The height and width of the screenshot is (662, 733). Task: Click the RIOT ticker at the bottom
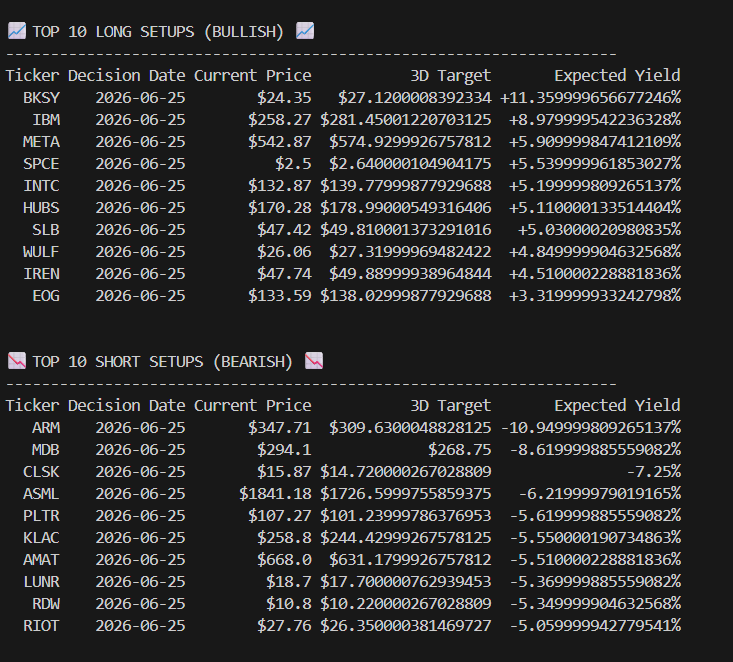pyautogui.click(x=42, y=626)
